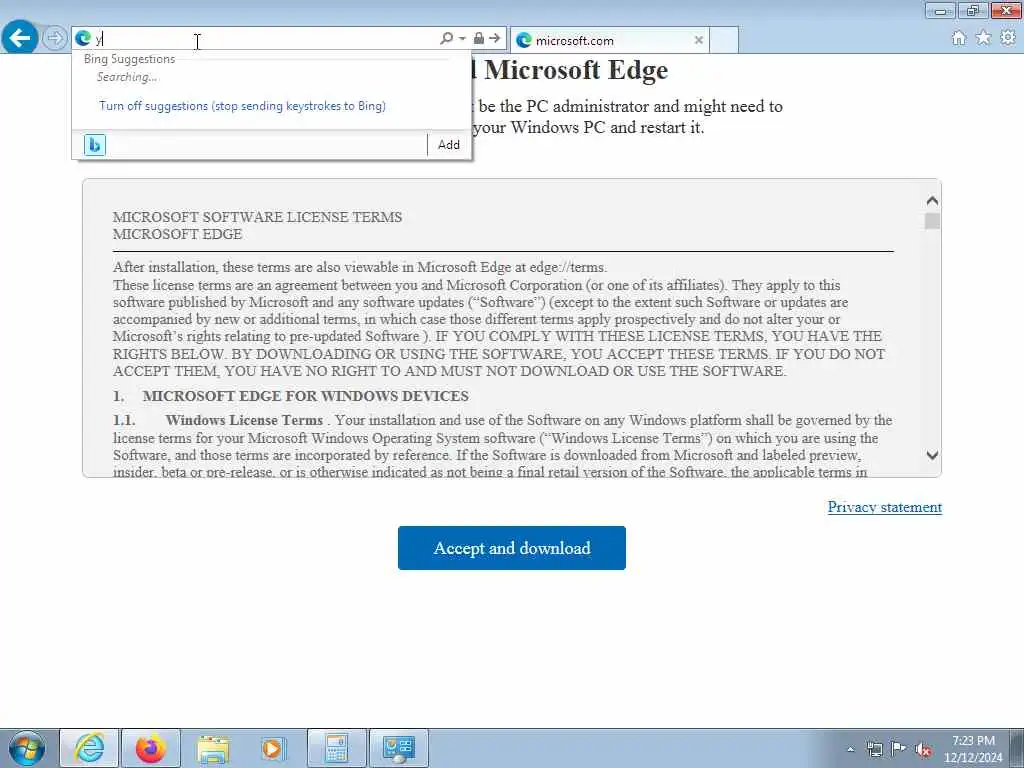This screenshot has height=768, width=1024.
Task: Open the Calculator taskbar icon
Action: point(336,748)
